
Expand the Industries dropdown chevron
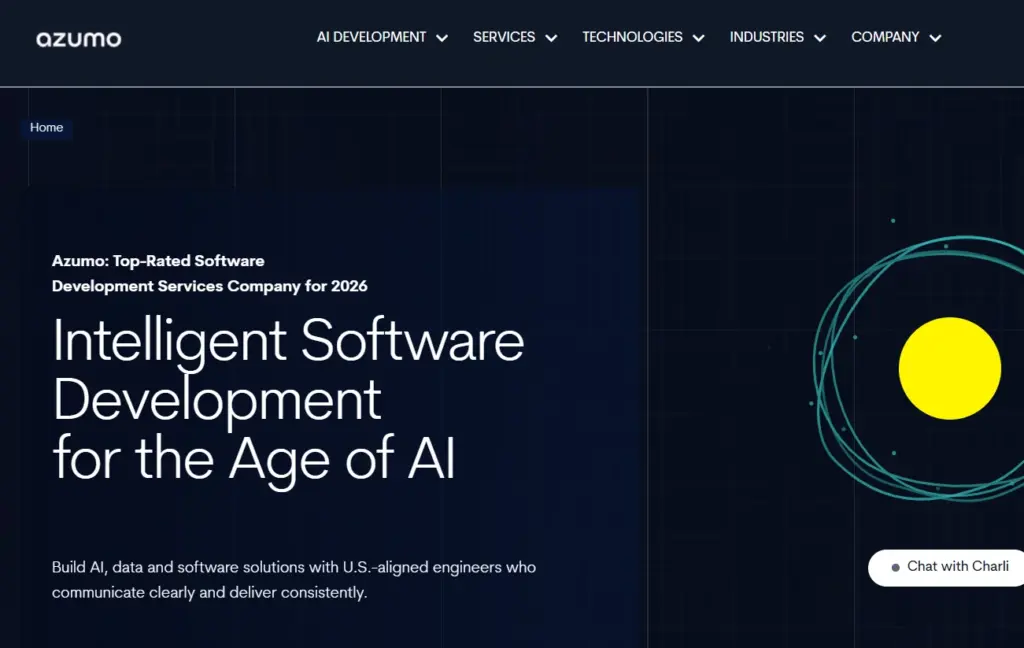coord(820,39)
